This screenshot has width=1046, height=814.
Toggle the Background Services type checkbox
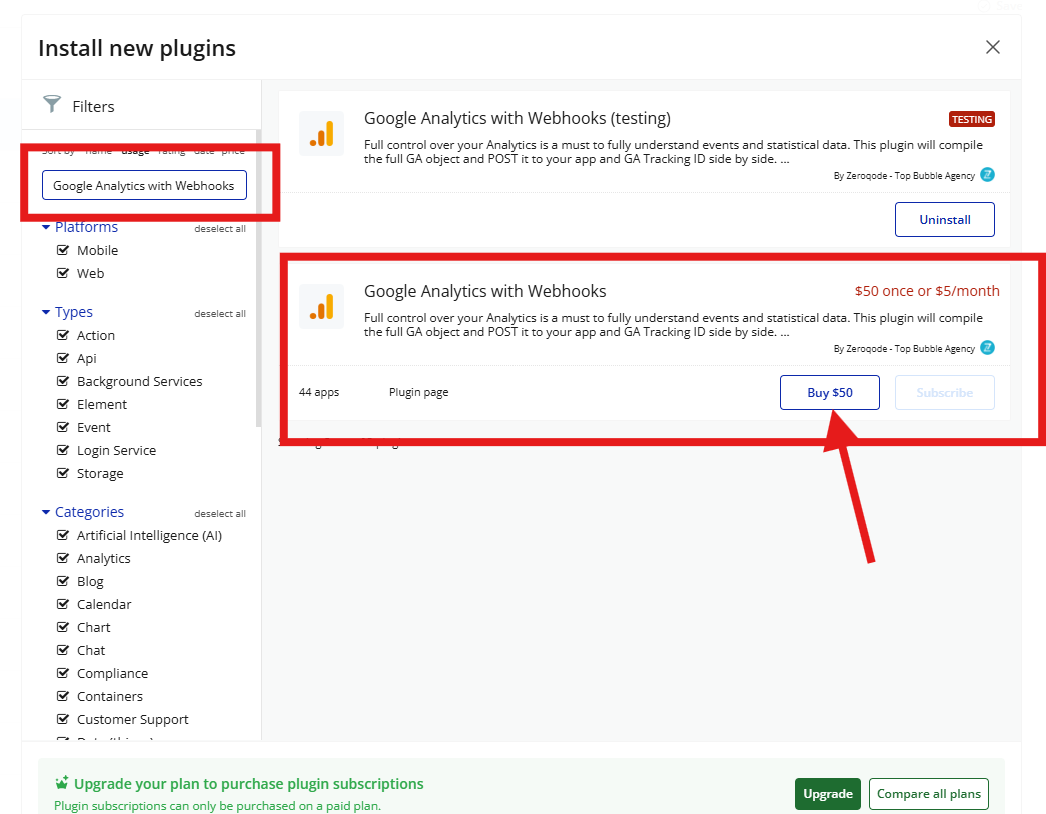pos(62,381)
